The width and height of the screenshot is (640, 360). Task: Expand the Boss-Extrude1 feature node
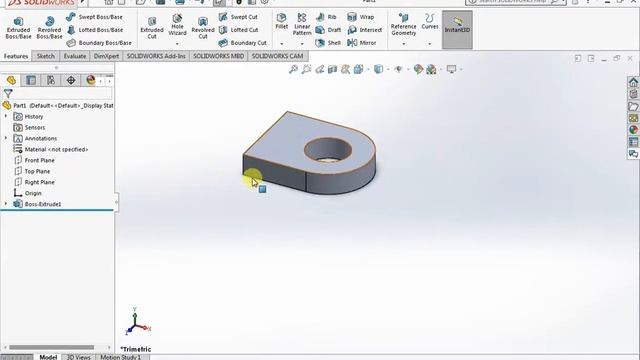point(6,204)
